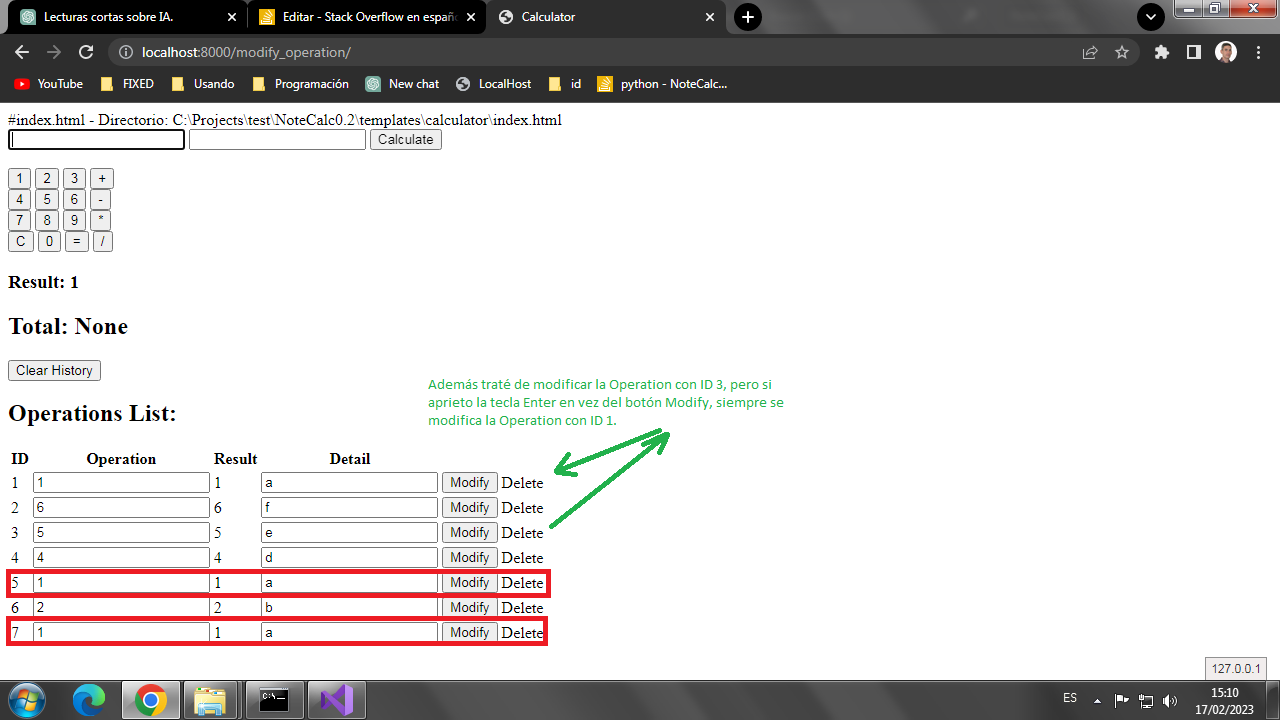Open the tab search dropdown

(1151, 17)
